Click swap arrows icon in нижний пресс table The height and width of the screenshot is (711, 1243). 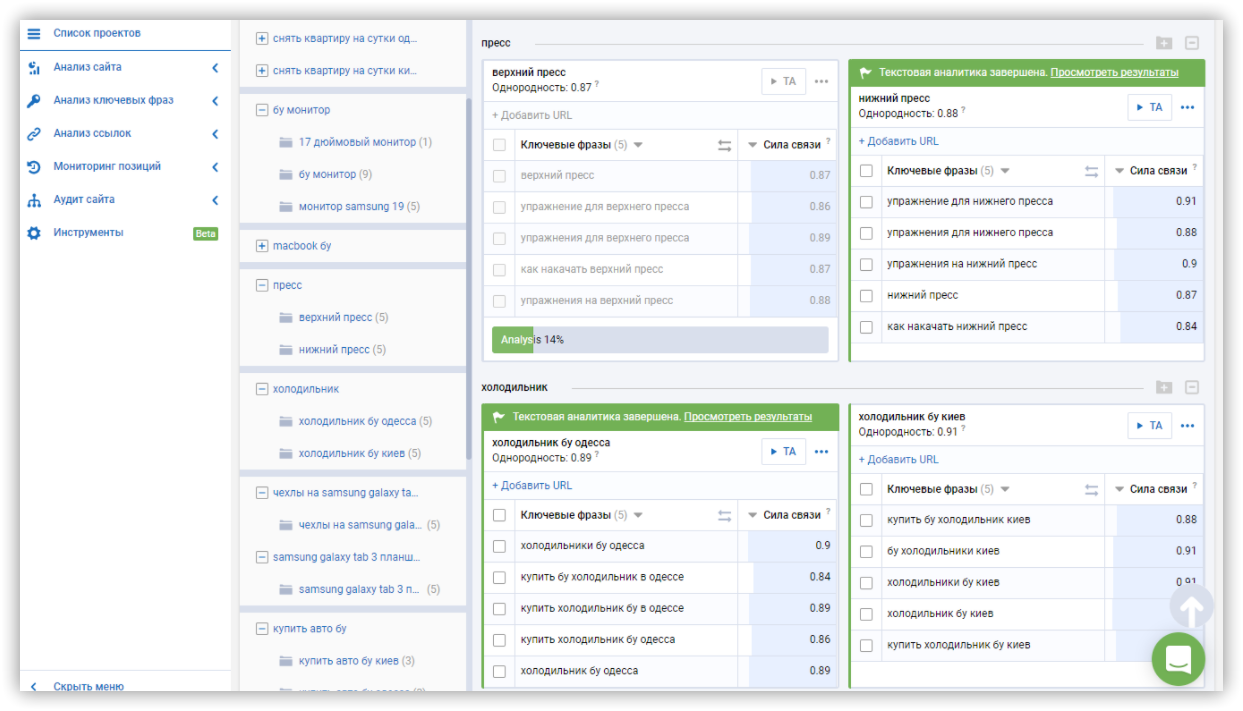[1092, 171]
